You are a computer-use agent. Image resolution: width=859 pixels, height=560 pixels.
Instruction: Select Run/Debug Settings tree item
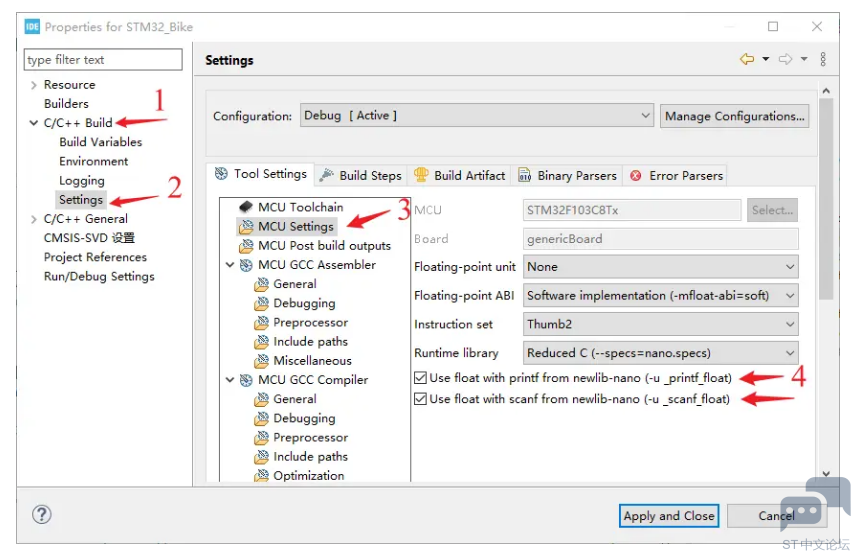pos(99,276)
